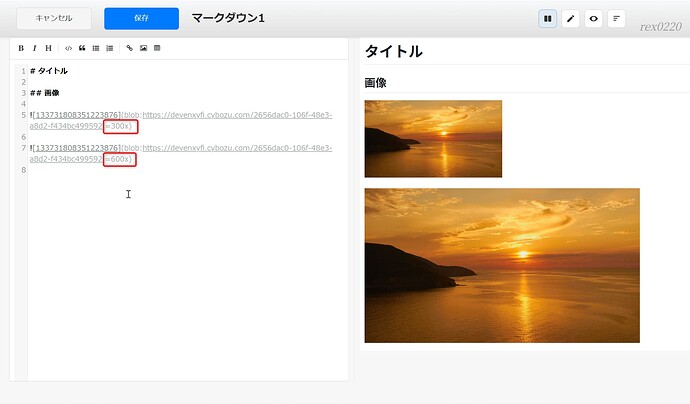Screen dimensions: 690x404
Task: Add a blockquote with the quote icon
Action: 82,48
